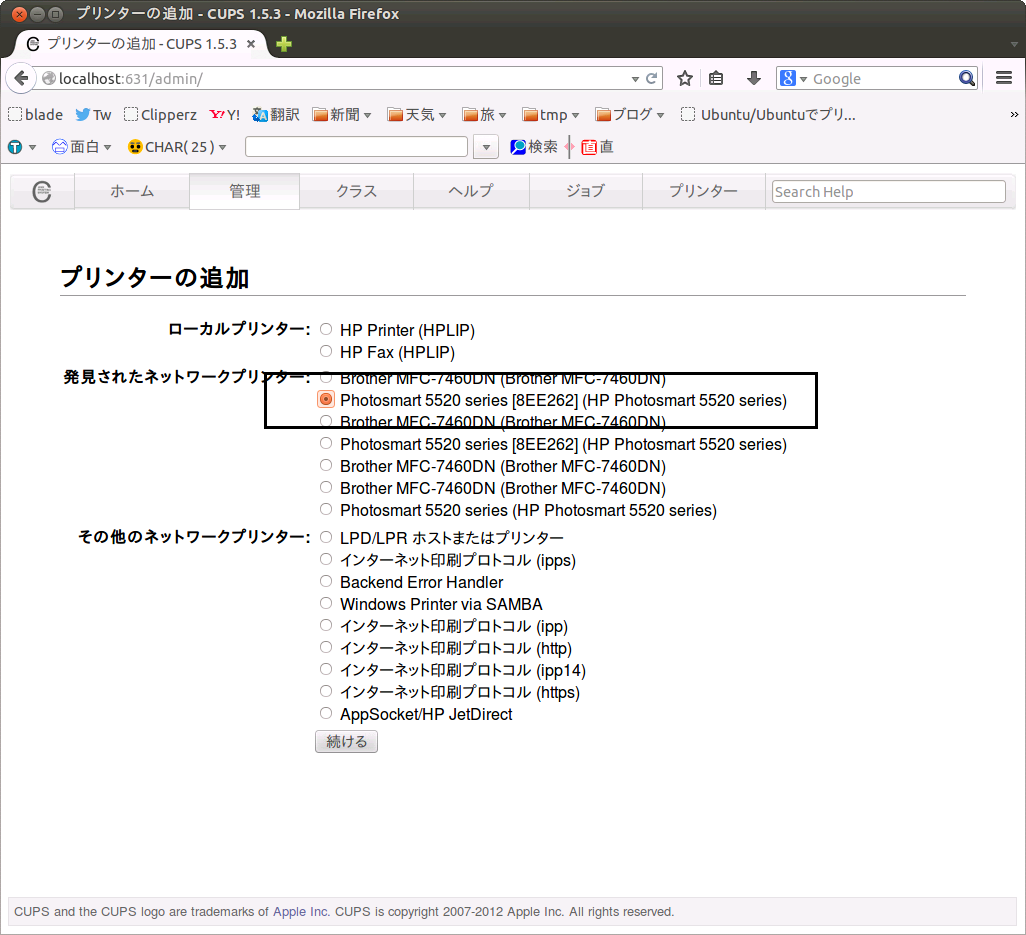1026x935 pixels.
Task: Bookmark this page with the star icon
Action: [x=684, y=79]
